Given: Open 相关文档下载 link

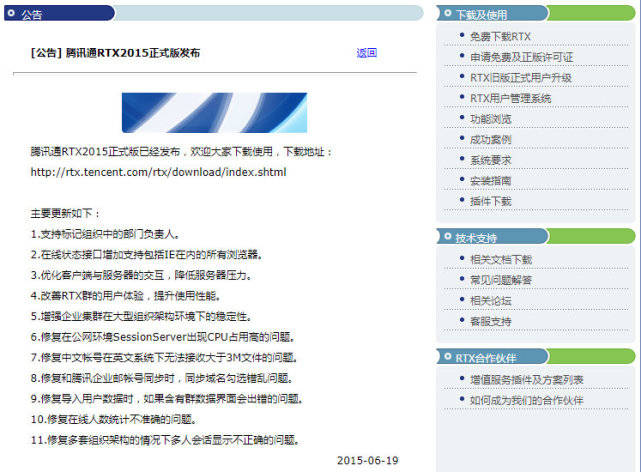Looking at the screenshot, I should point(501,259).
